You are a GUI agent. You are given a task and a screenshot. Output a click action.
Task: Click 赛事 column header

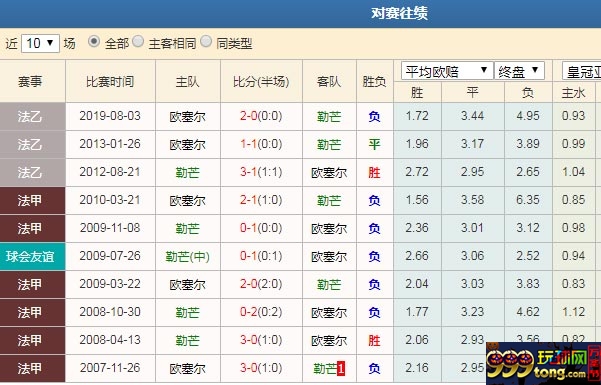tap(30, 82)
